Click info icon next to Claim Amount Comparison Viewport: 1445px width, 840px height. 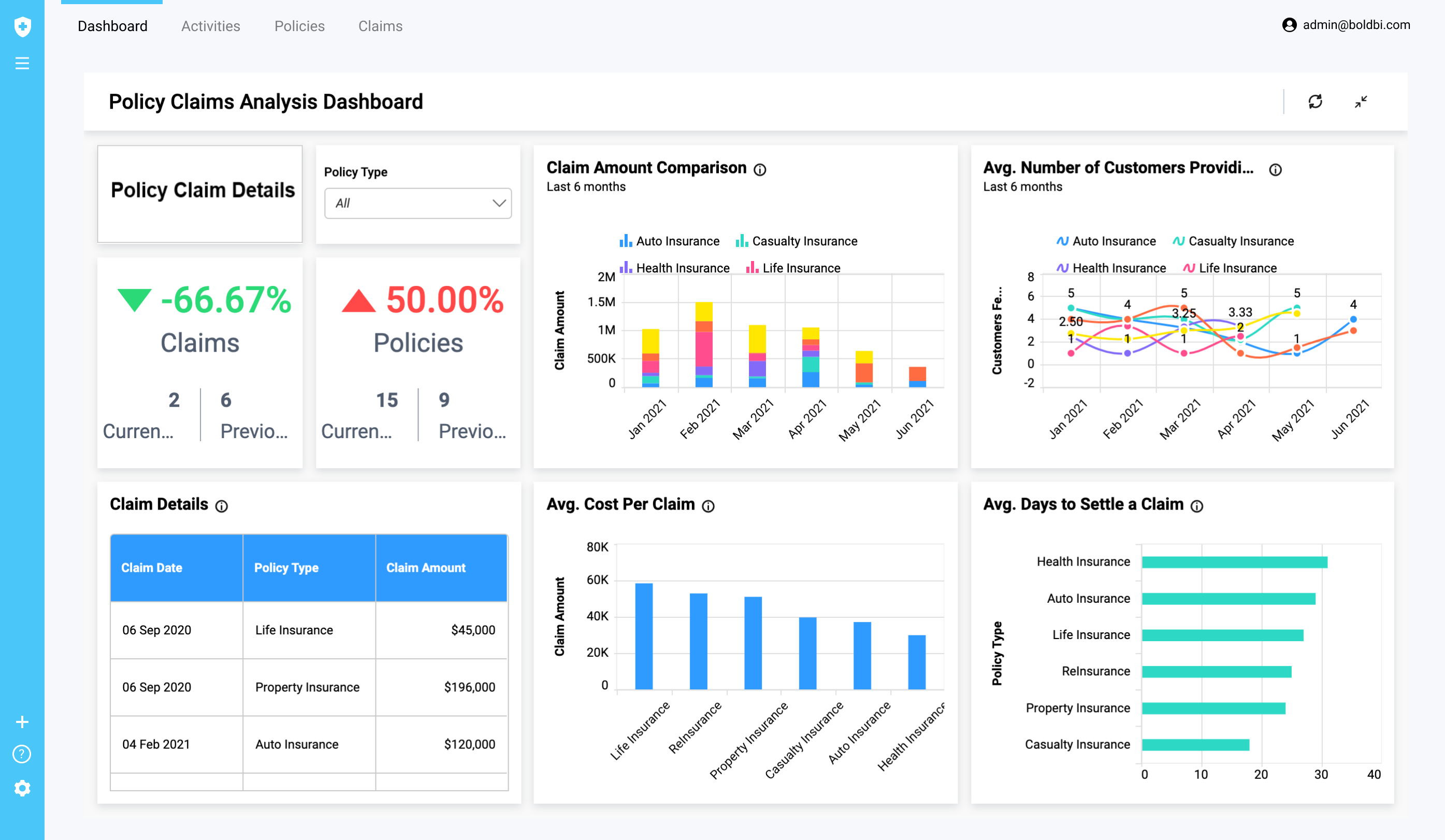pyautogui.click(x=760, y=170)
